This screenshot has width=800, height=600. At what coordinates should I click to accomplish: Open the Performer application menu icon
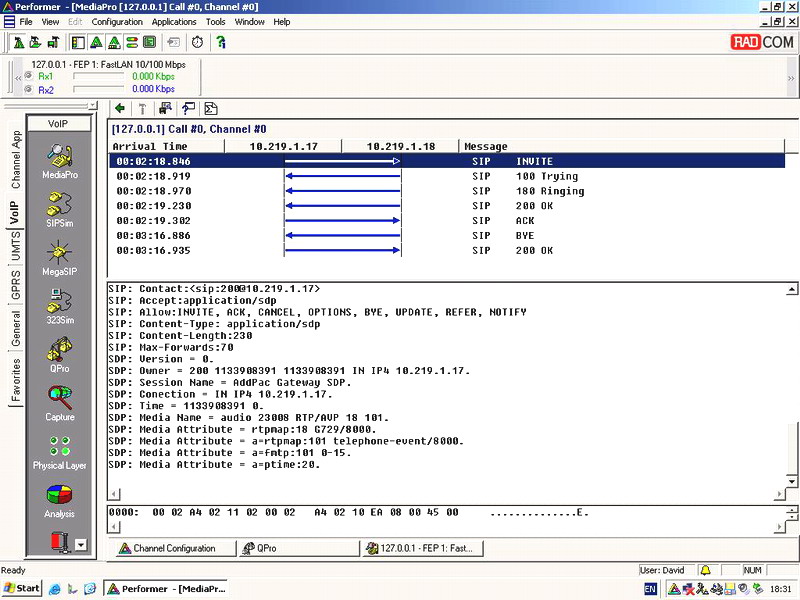tap(9, 22)
